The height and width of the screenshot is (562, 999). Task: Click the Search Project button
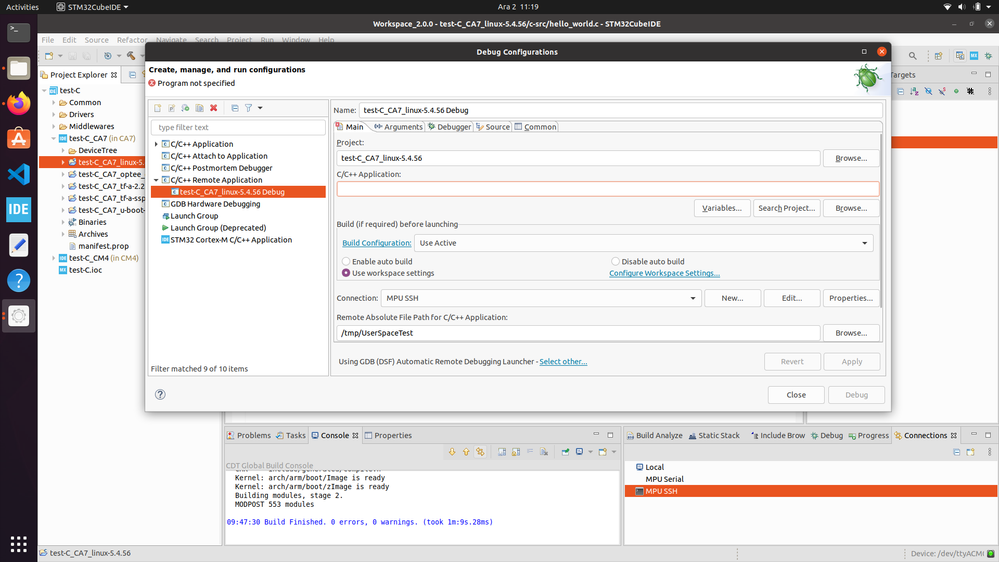(786, 208)
